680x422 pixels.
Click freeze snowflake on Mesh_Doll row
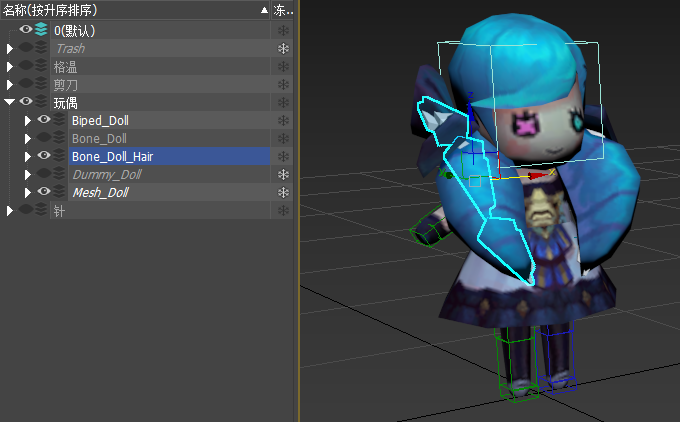point(283,192)
